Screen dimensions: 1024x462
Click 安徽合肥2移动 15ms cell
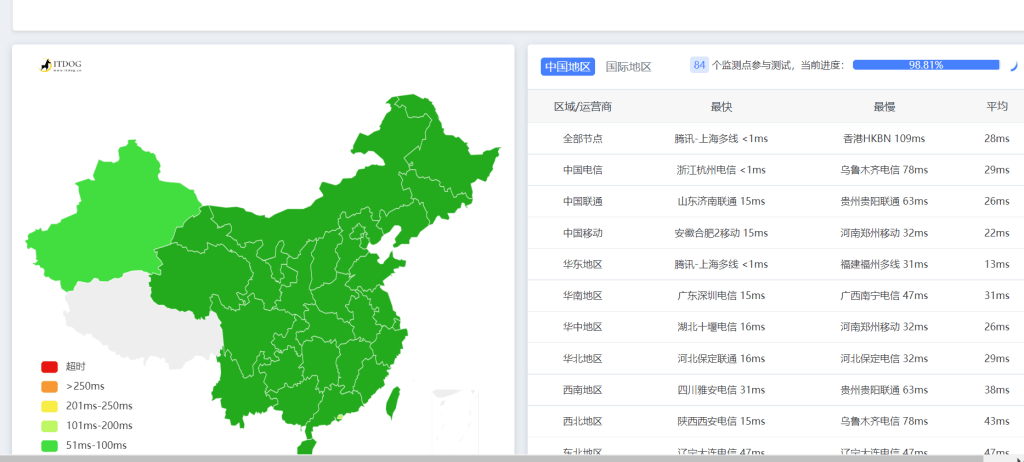click(x=721, y=233)
